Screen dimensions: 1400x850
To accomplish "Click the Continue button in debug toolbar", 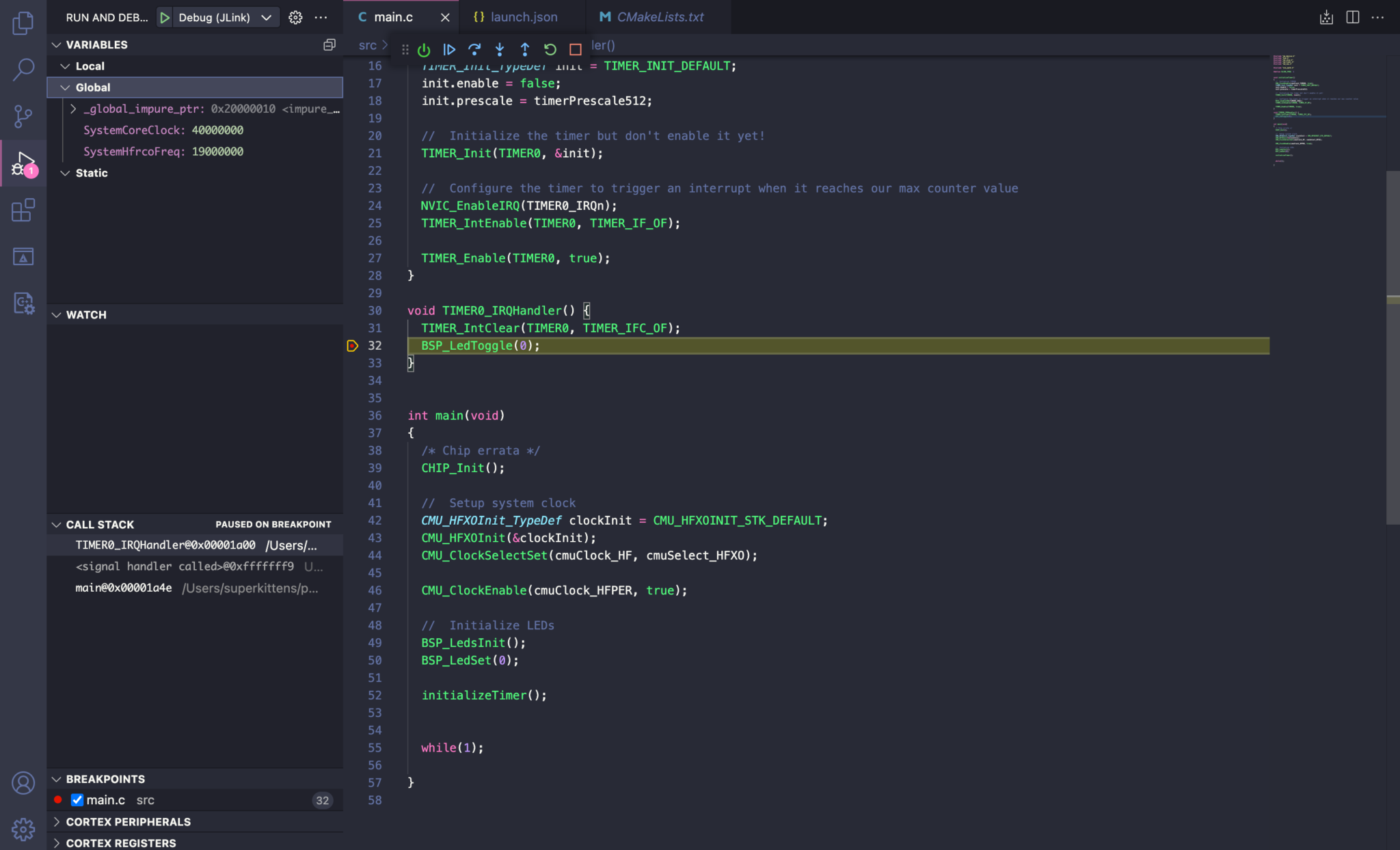I will 449,49.
